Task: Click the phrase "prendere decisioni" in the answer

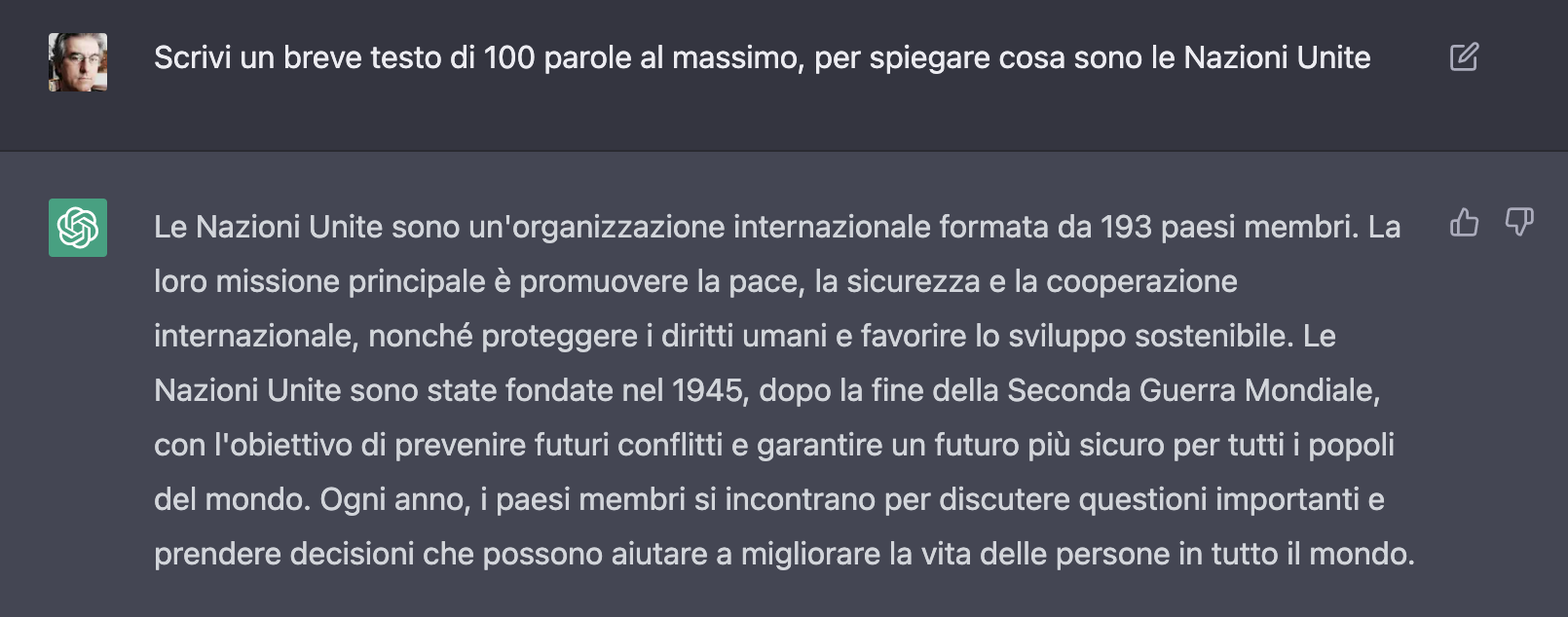Action: pyautogui.click(x=284, y=555)
